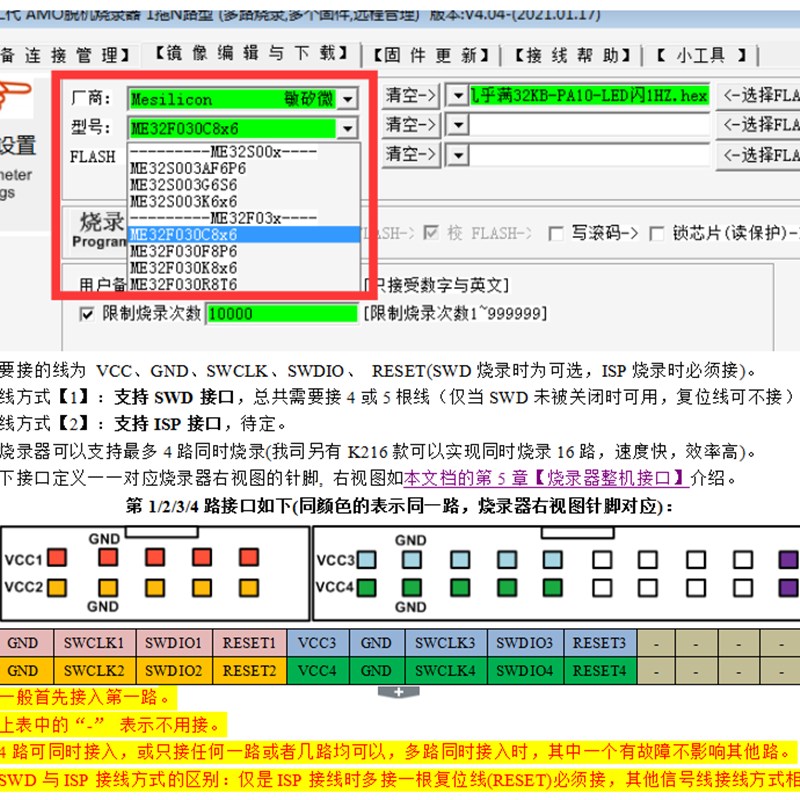Open the 接线帮助 tab
Viewport: 800px width, 800px height.
click(x=572, y=55)
